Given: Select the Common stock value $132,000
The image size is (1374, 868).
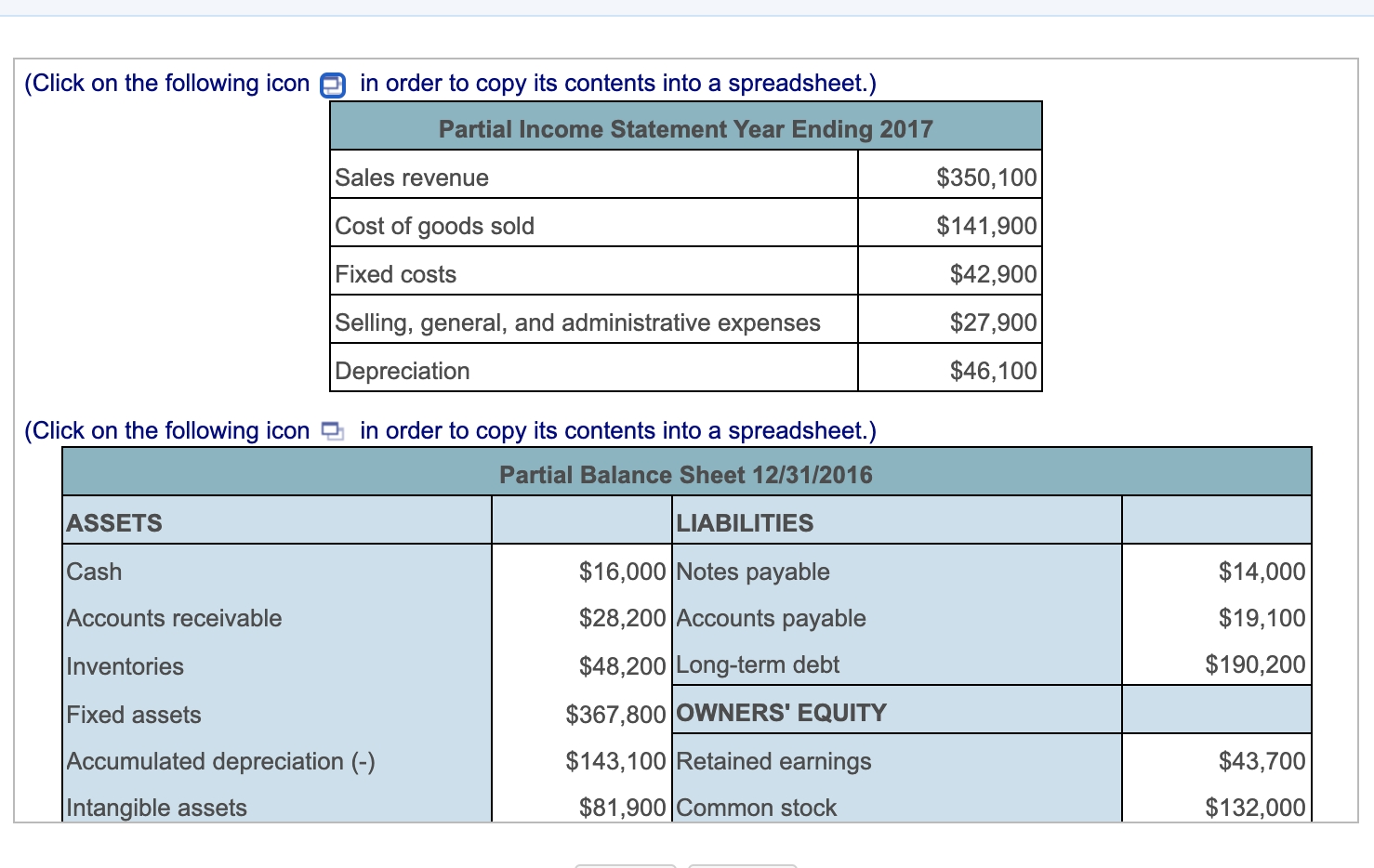Looking at the screenshot, I should click(x=1256, y=808).
